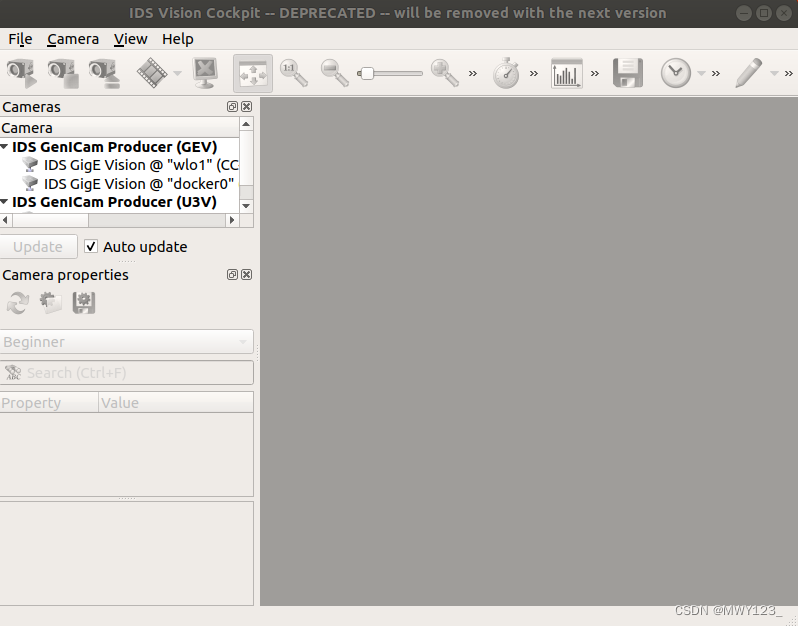The image size is (798, 626).
Task: Click camera list scroll up arrow
Action: coord(246,124)
